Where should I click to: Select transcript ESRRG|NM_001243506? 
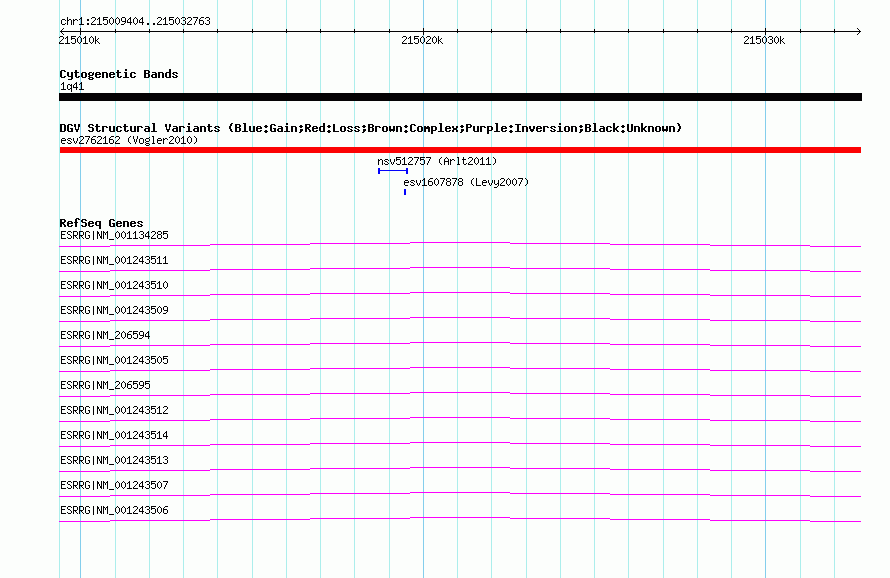pyautogui.click(x=114, y=510)
